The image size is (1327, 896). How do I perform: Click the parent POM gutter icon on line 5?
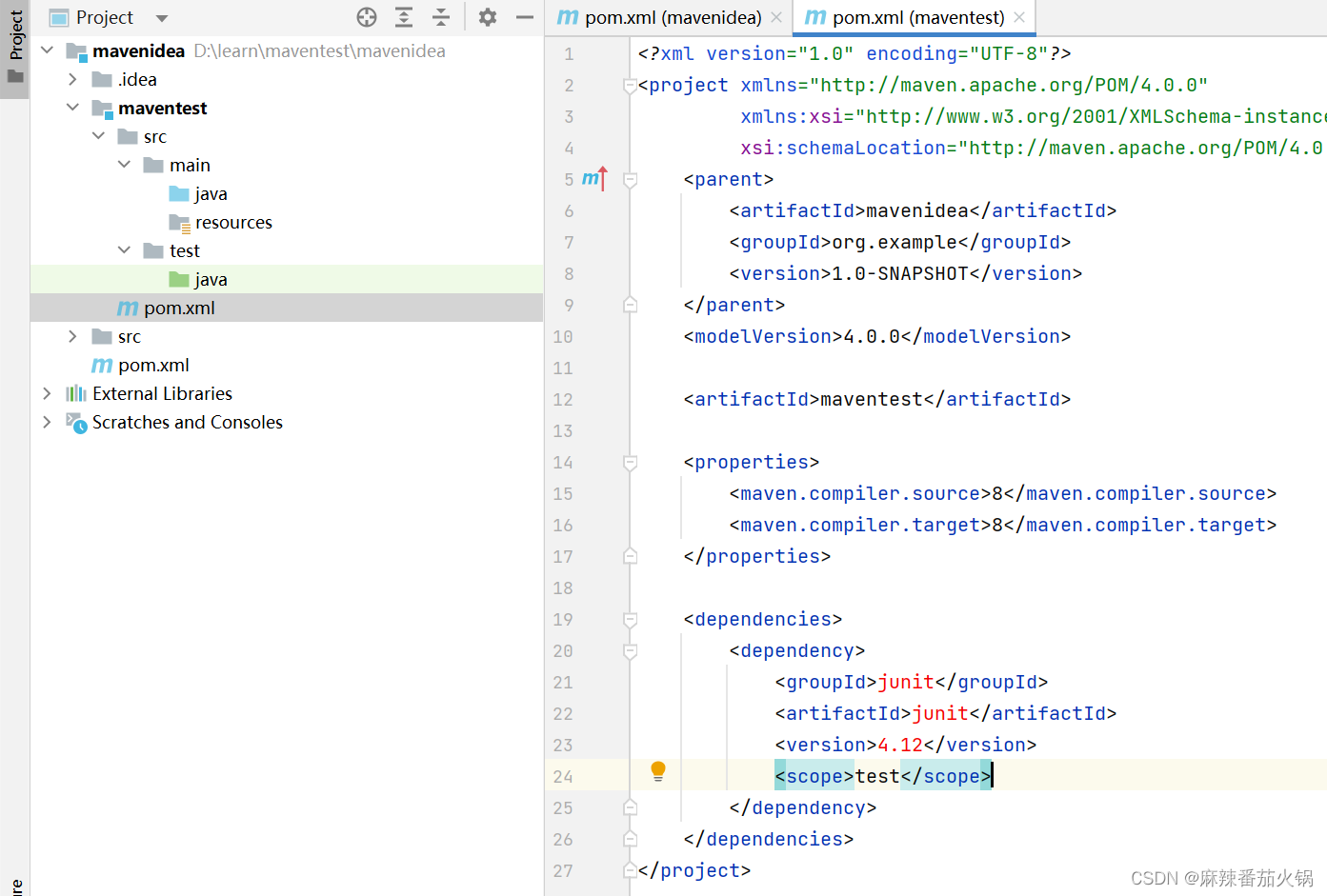coord(594,179)
